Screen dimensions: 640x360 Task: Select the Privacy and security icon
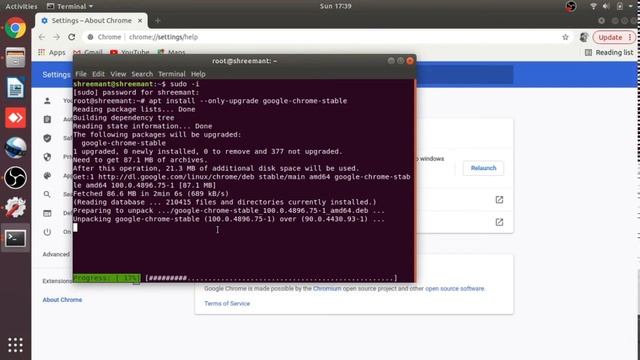pos(47,157)
